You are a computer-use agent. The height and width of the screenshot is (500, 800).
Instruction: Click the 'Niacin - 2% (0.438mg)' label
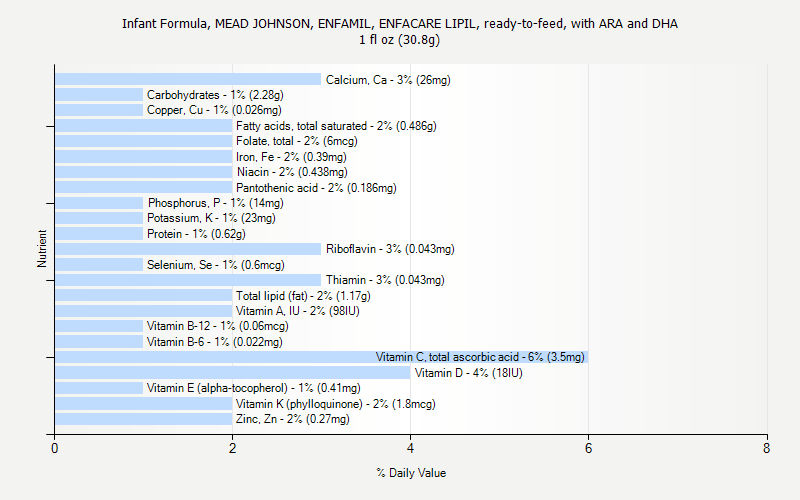pos(292,172)
